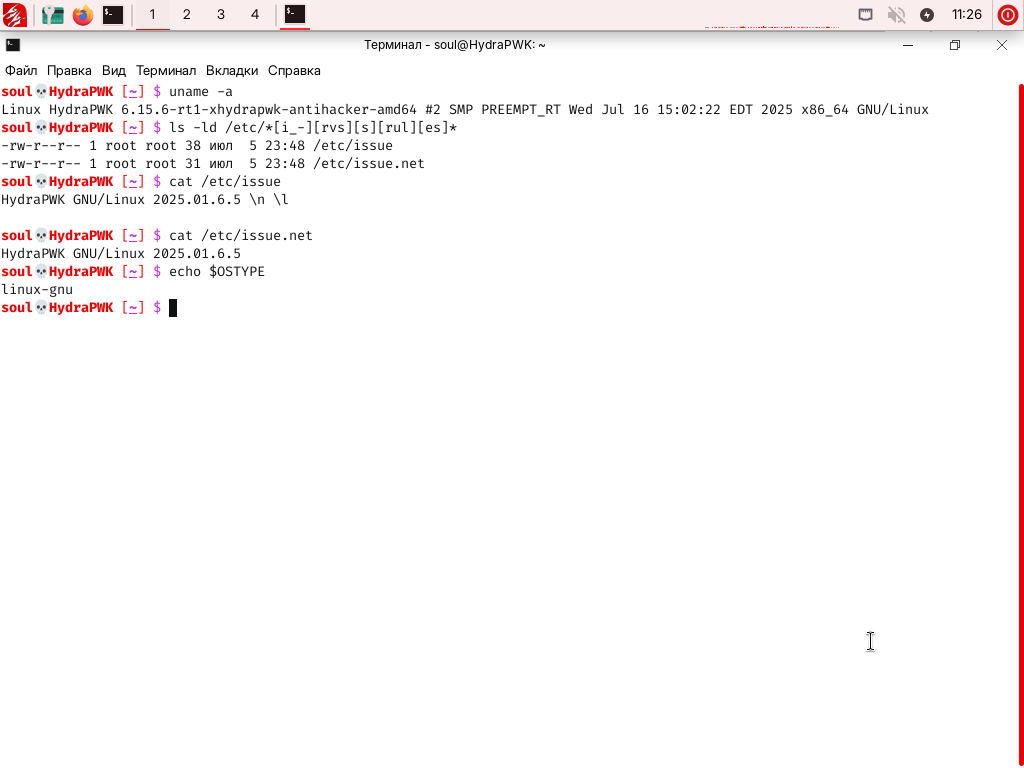Switch to workspace 3

tap(221, 14)
